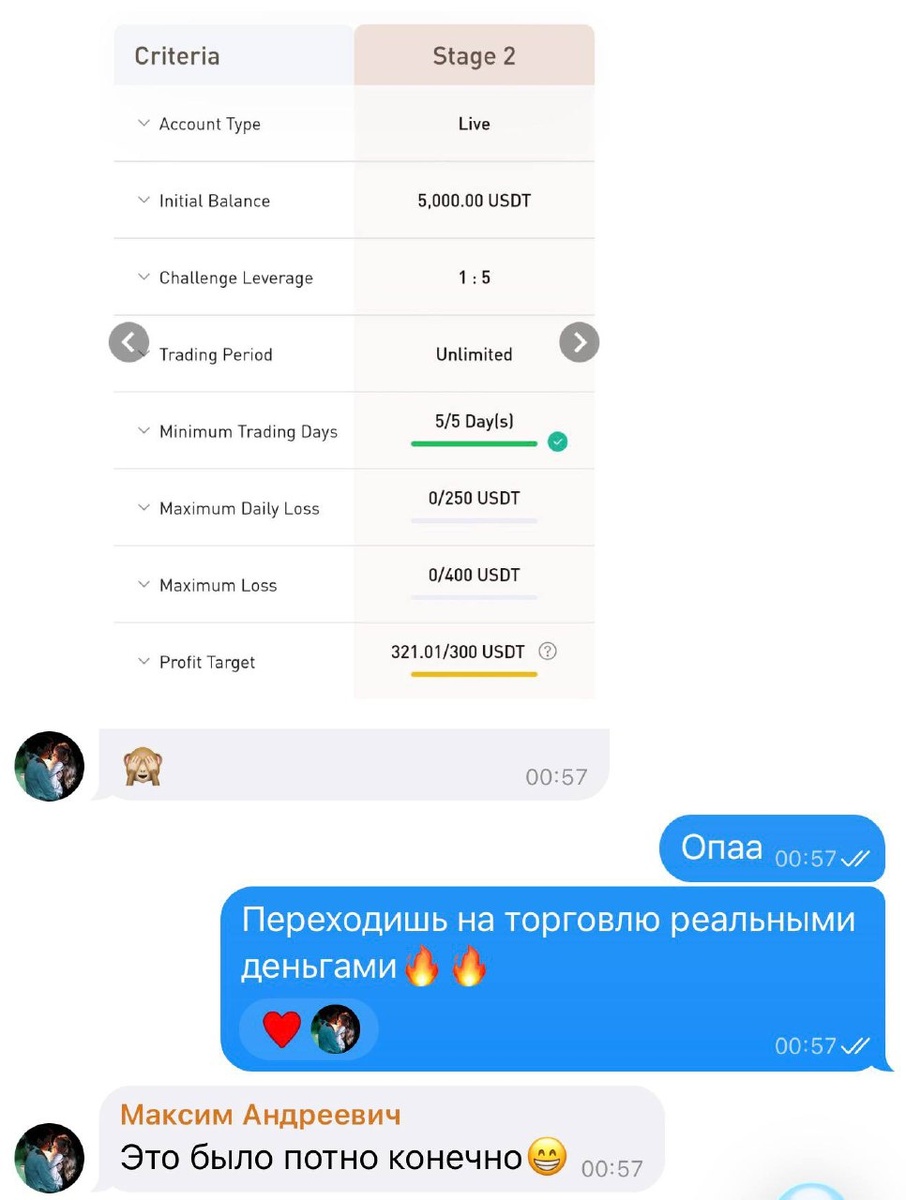The image size is (906, 1200).
Task: Click the red heart reaction on the message
Action: [x=281, y=1029]
